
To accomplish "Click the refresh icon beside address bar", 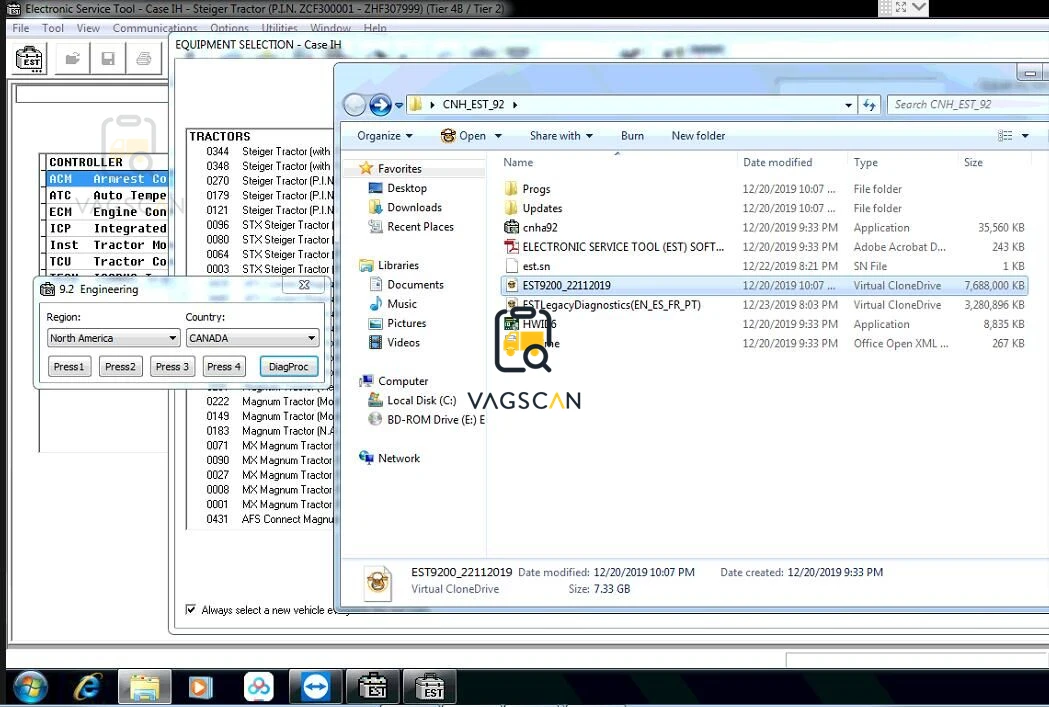I will [x=869, y=104].
